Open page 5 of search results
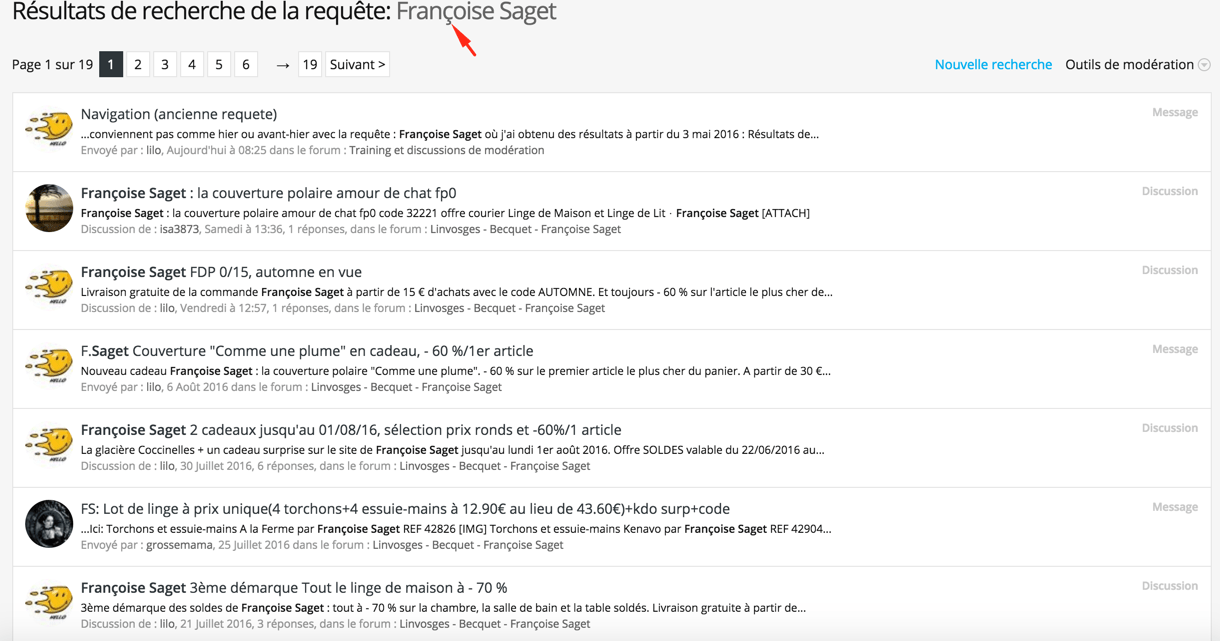Screen dimensions: 1220x641 pyautogui.click(x=219, y=64)
